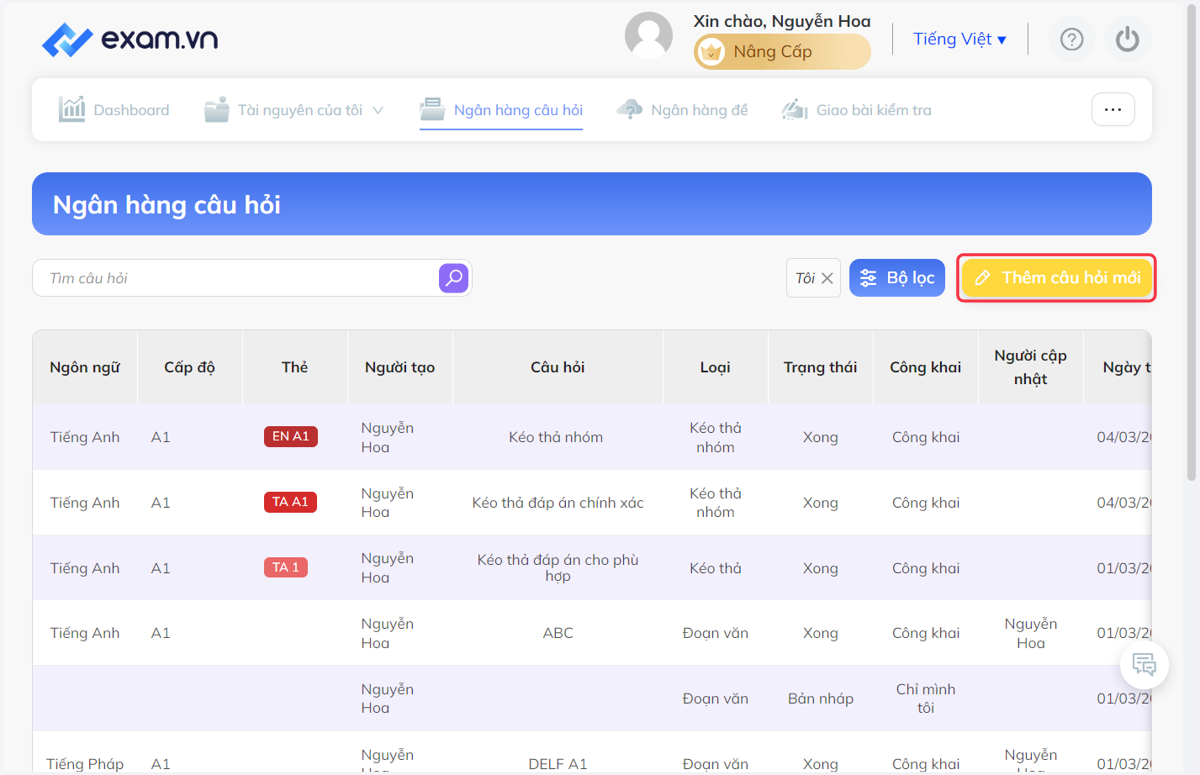Open the ABC question row
1200x775 pixels.
(x=558, y=633)
